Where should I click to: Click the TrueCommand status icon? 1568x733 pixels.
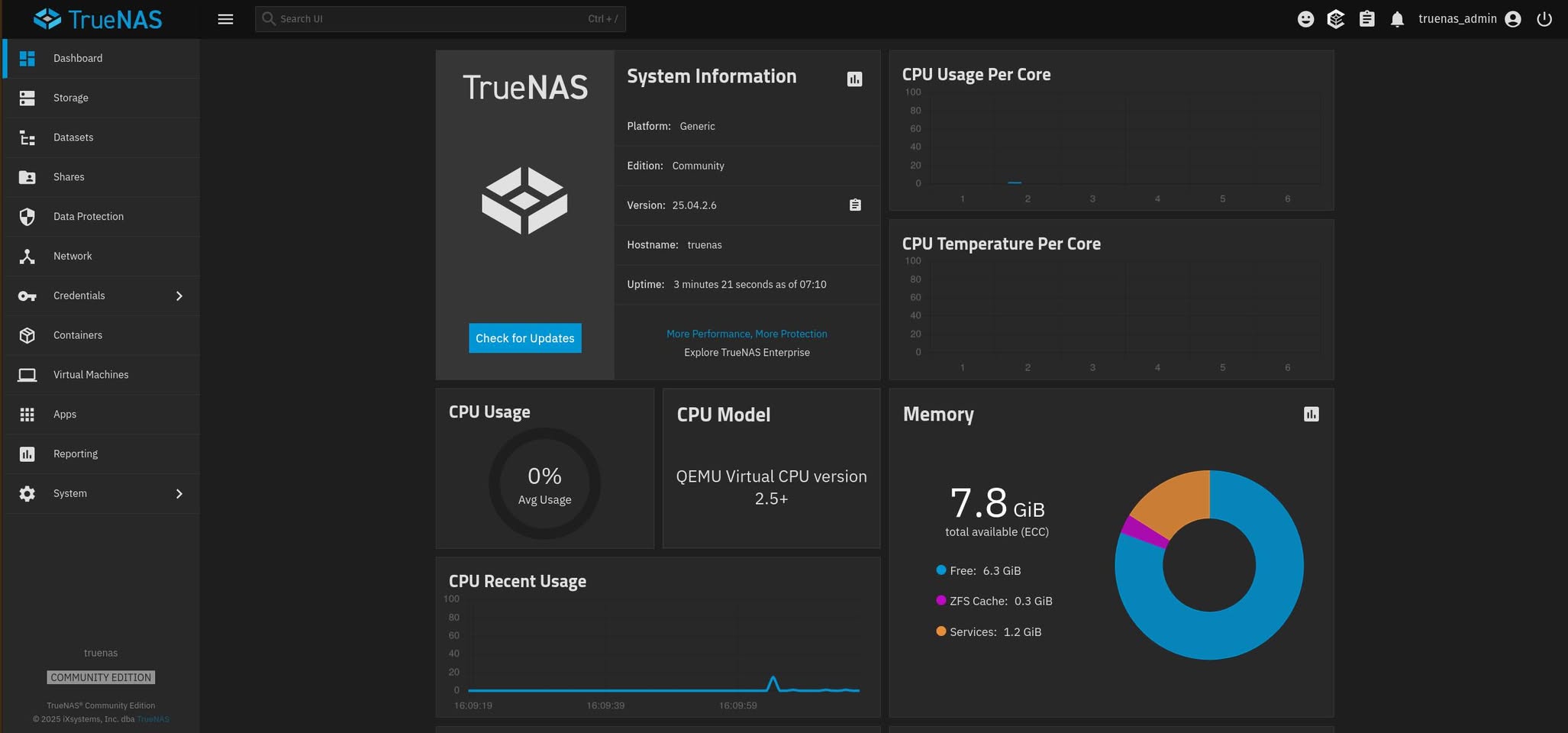coord(1336,19)
